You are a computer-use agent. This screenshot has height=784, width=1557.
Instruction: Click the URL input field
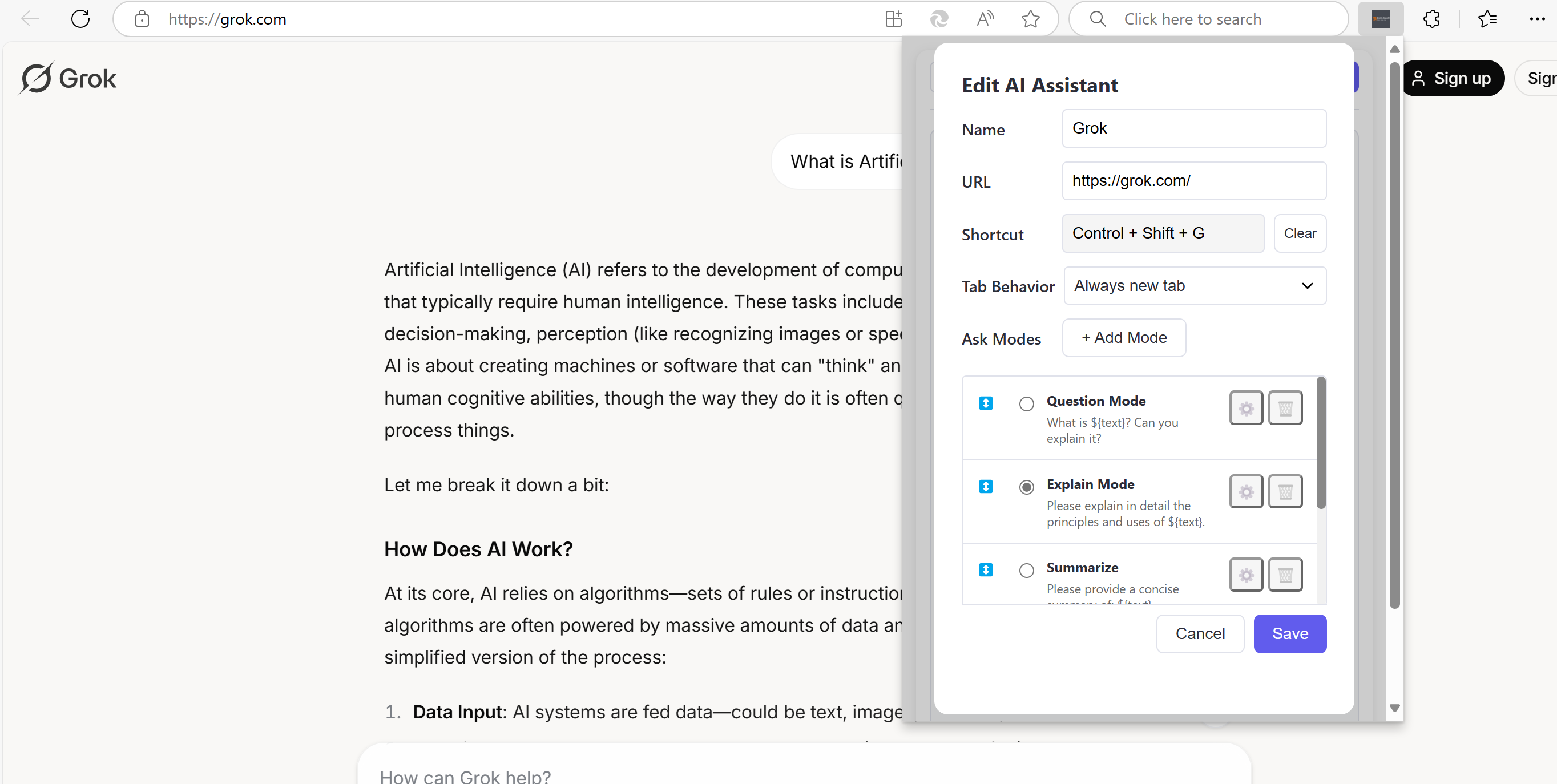1194,181
